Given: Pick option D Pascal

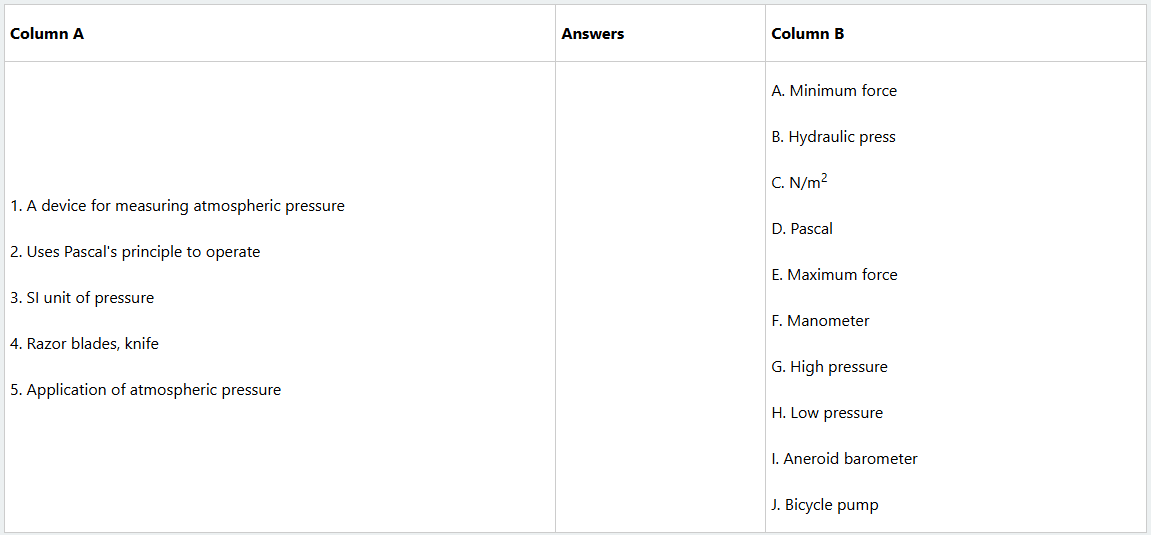Looking at the screenshot, I should click(x=802, y=229).
